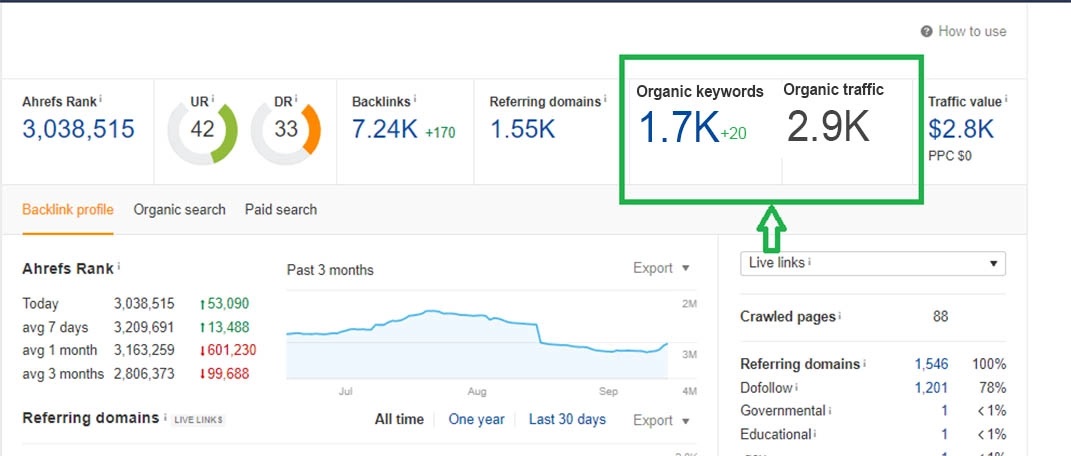
Task: Open the 1,546 referring domains link
Action: point(930,364)
